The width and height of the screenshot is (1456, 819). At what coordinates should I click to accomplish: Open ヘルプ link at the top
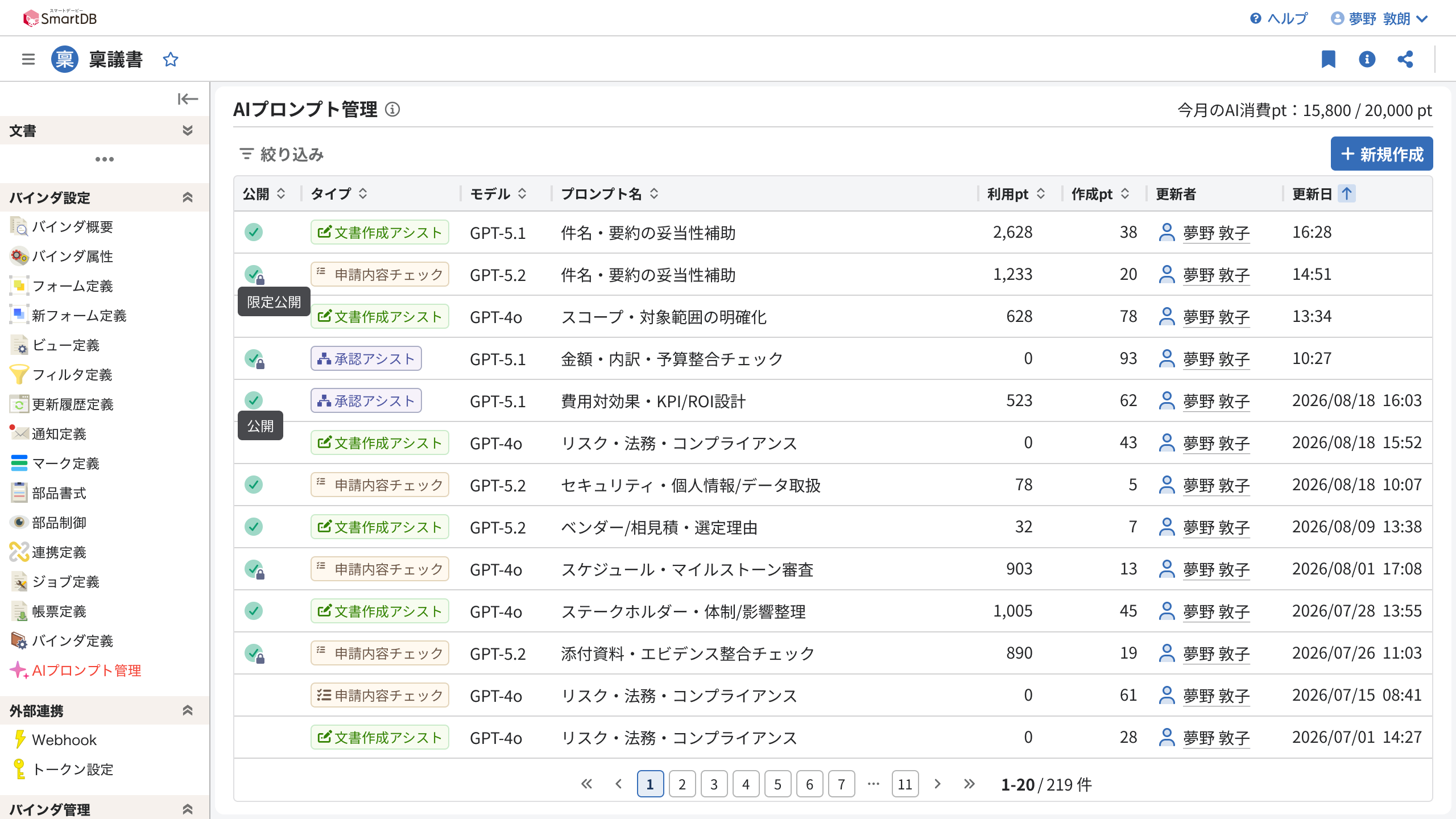click(1279, 19)
